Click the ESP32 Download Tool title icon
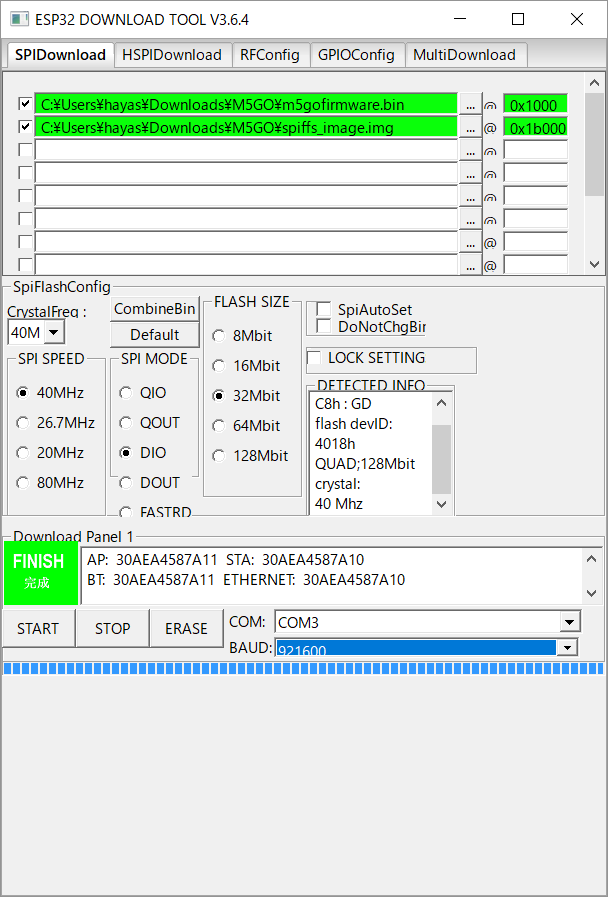Image resolution: width=608 pixels, height=897 pixels. point(19,19)
